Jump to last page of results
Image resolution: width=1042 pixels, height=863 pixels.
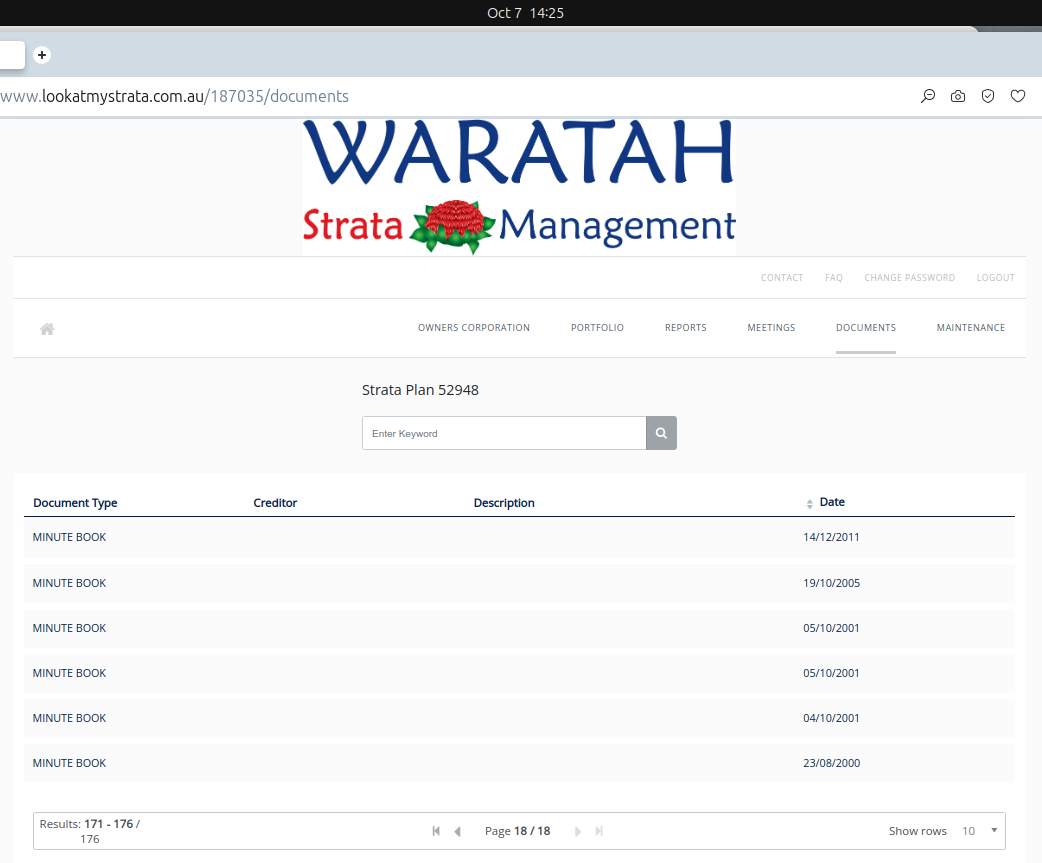(599, 831)
